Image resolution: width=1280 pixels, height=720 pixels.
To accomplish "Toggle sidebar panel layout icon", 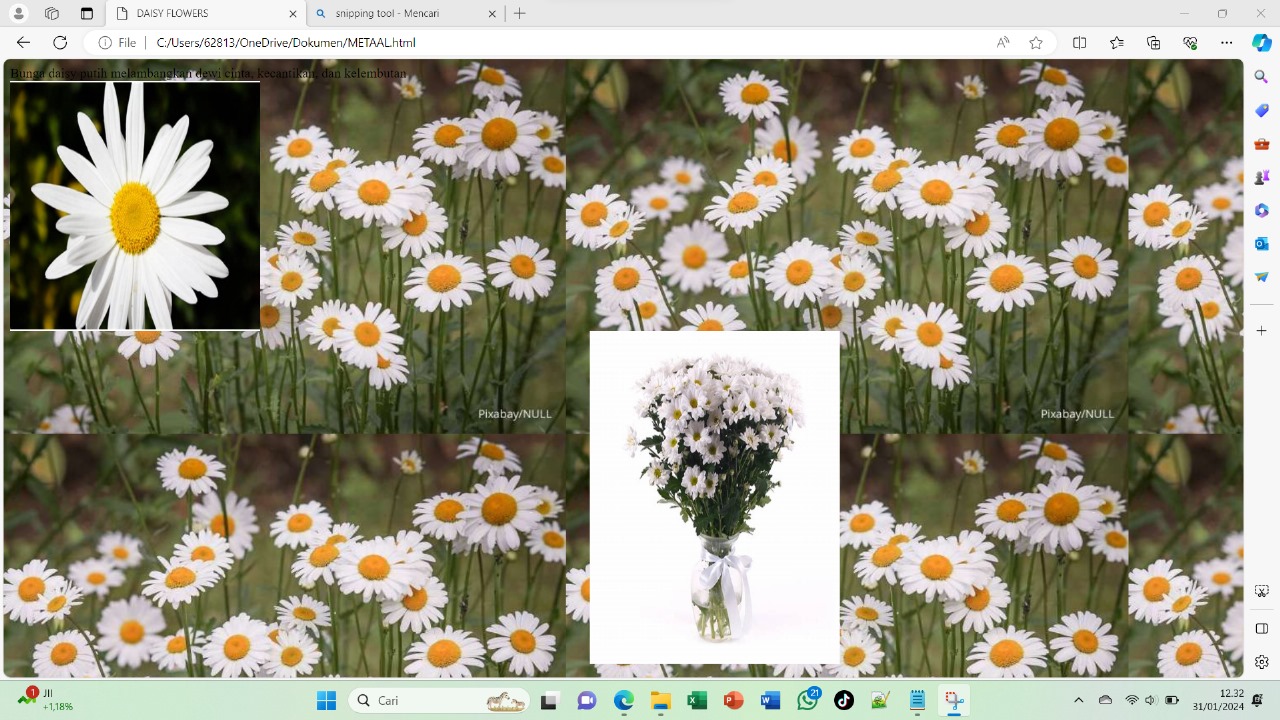I will (1261, 628).
